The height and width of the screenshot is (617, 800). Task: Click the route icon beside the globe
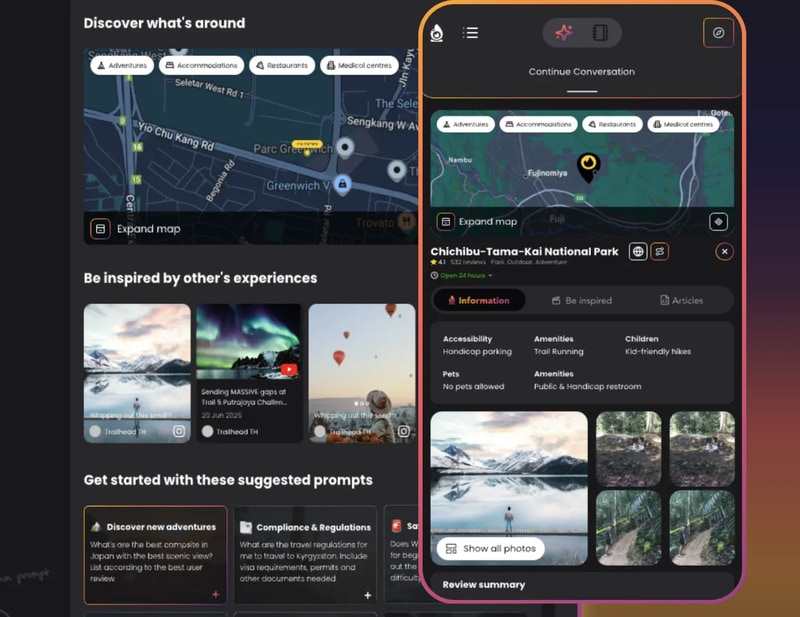point(660,252)
